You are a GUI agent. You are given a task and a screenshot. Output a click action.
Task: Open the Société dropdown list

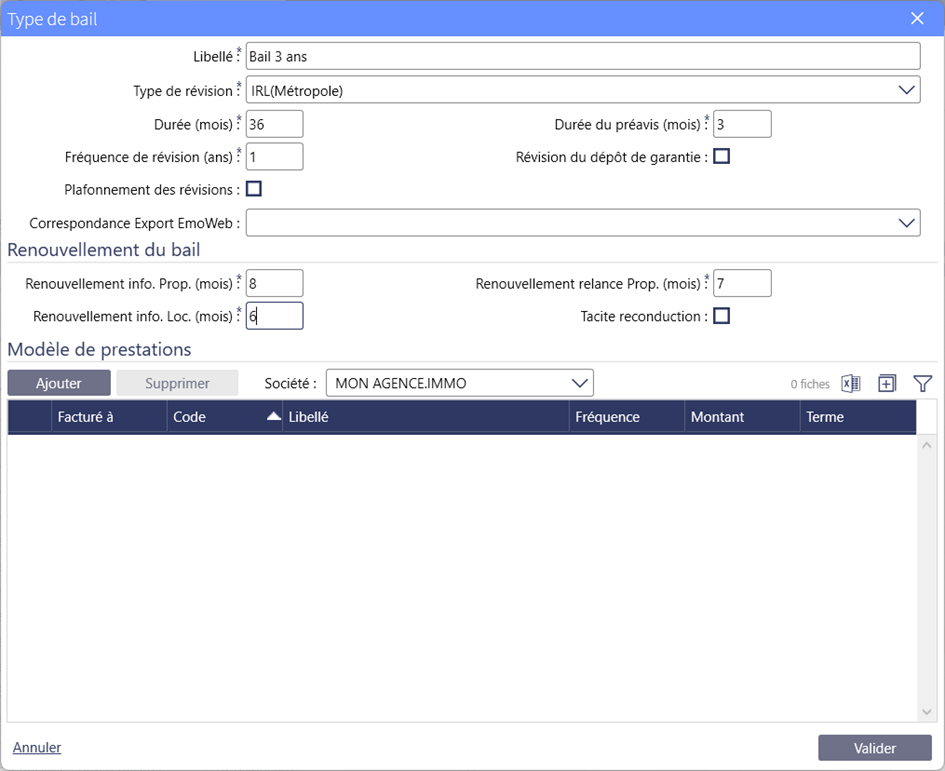coord(580,383)
